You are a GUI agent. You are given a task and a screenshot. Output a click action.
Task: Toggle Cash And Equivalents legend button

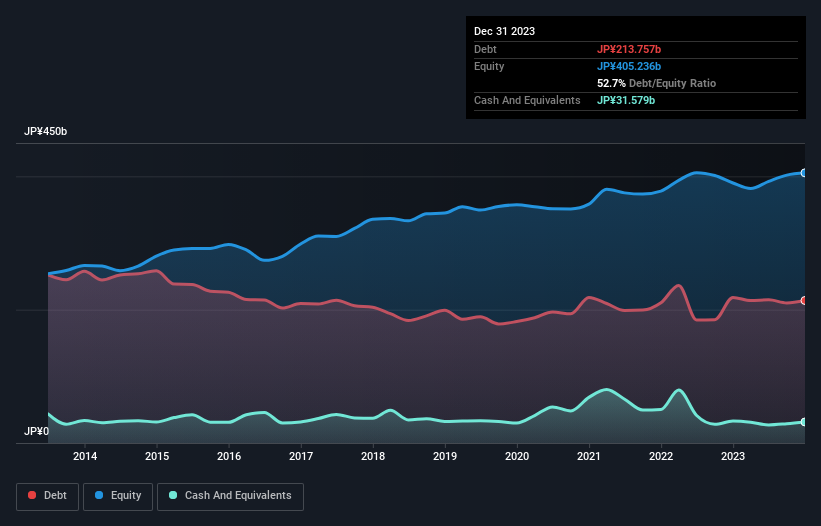point(230,496)
